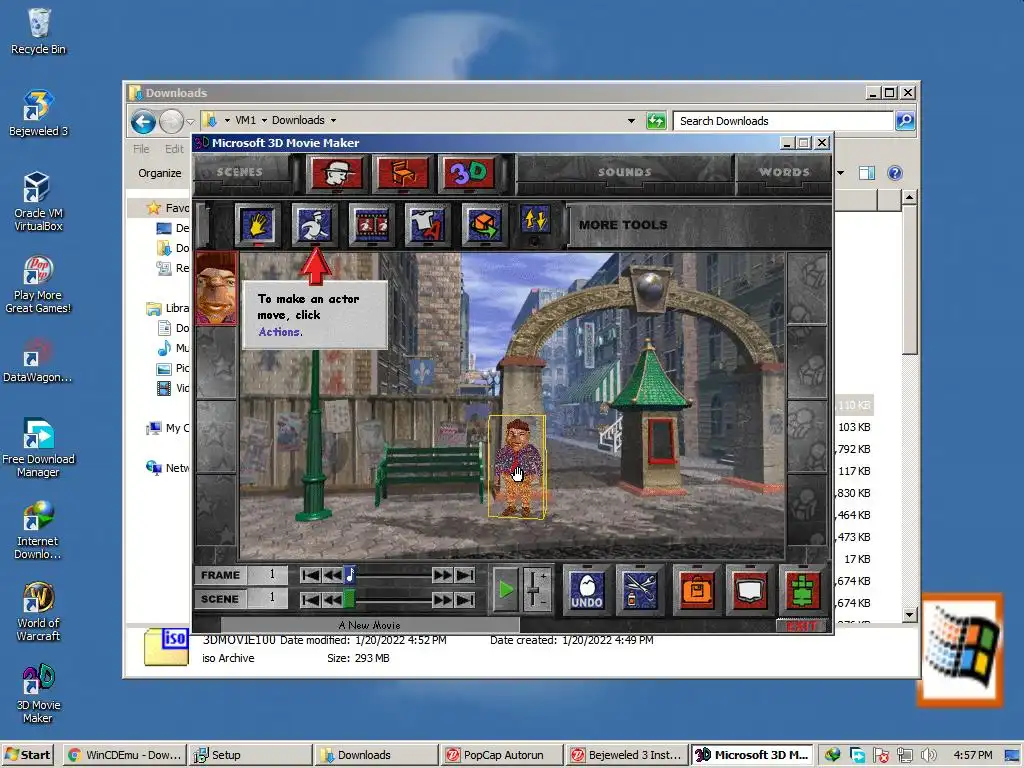Jump to last frame in FRAME row
The image size is (1024, 768).
click(464, 575)
